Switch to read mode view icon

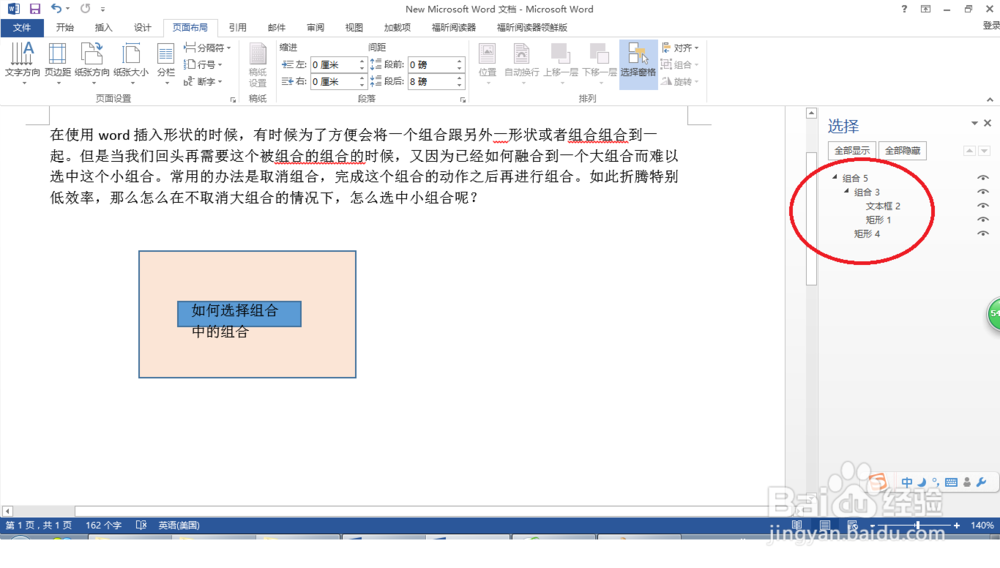pos(797,525)
